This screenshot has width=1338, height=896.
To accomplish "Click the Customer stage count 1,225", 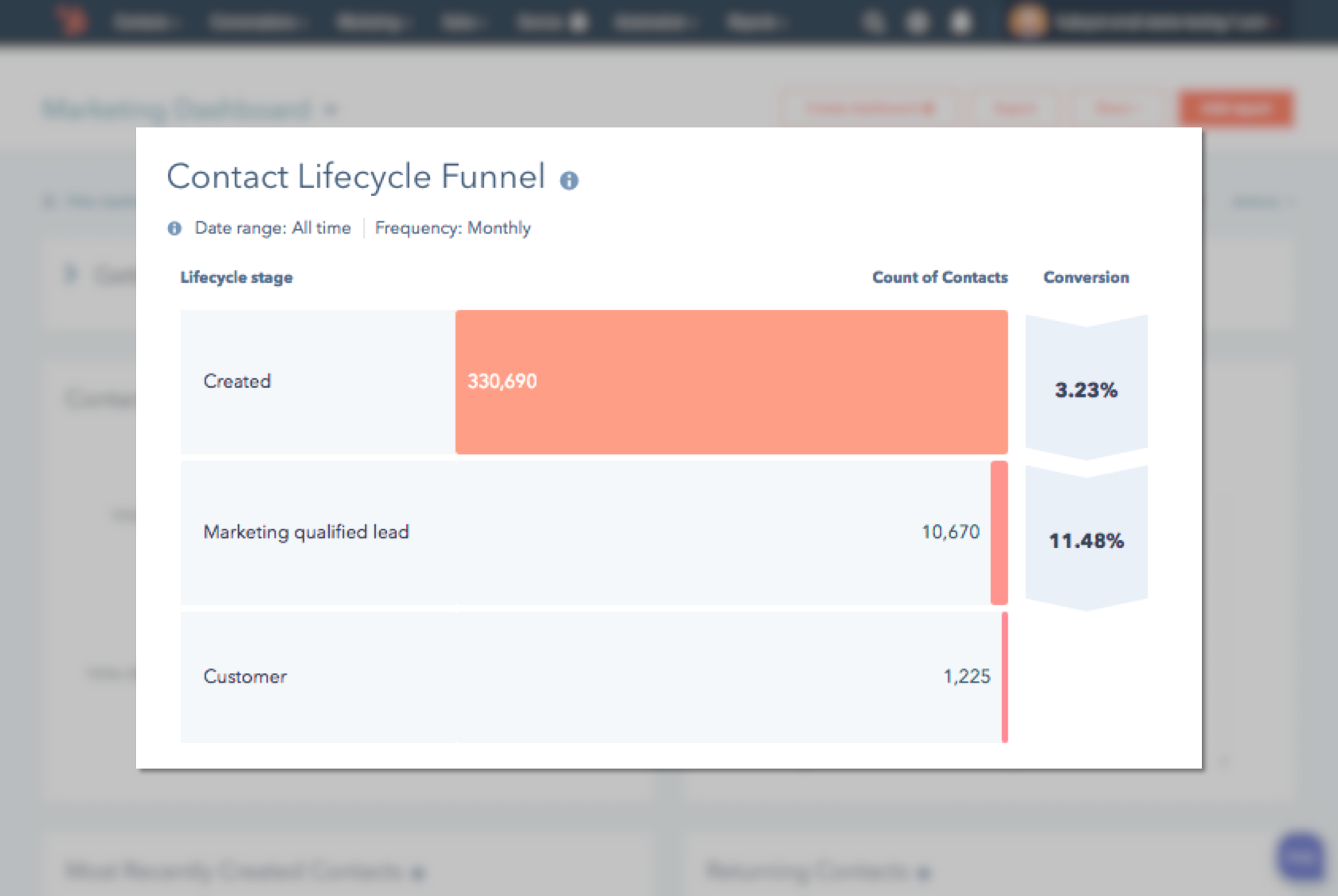I will pyautogui.click(x=967, y=676).
